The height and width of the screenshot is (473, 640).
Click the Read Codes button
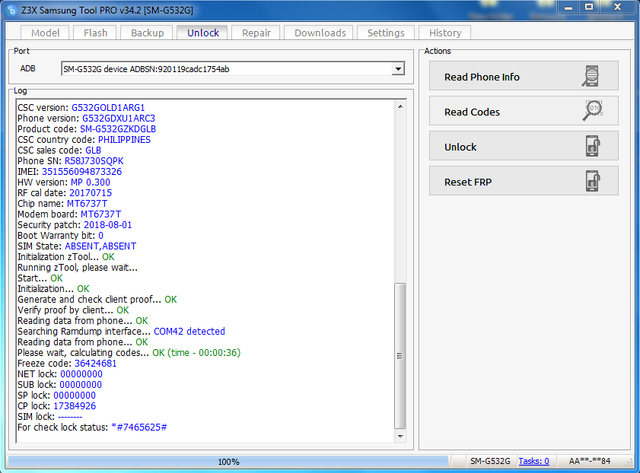coord(524,111)
